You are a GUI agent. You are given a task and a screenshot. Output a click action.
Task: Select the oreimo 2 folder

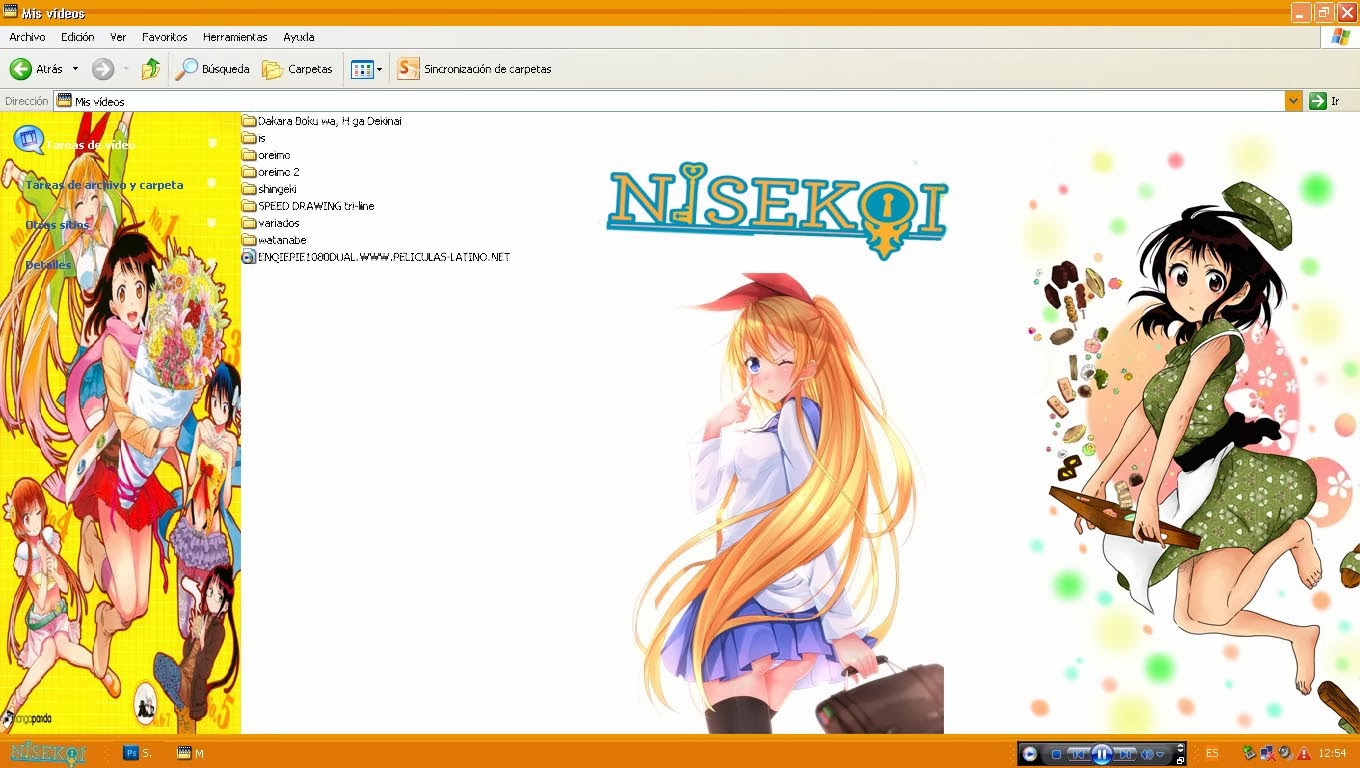(x=271, y=172)
